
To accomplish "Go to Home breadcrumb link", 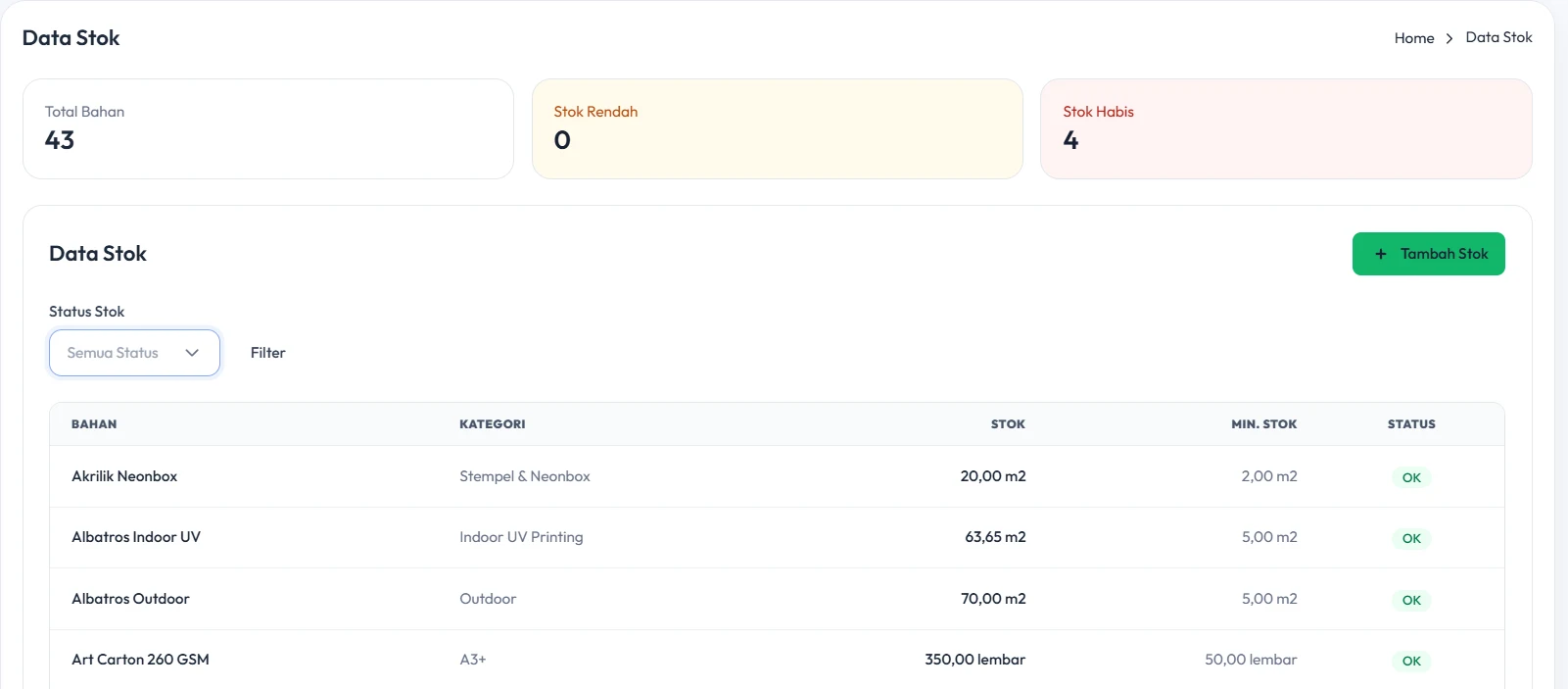I will 1414,38.
